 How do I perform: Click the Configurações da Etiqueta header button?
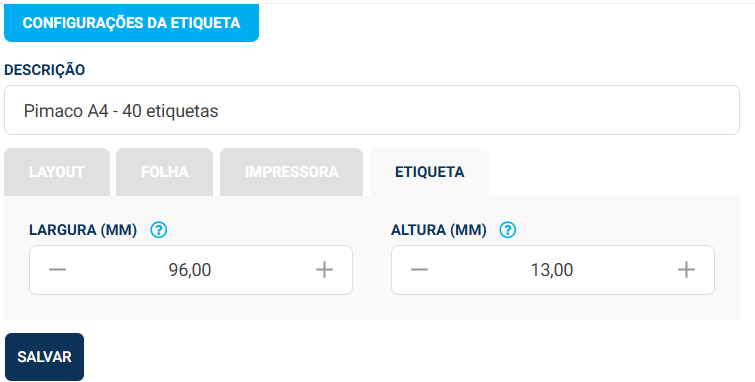coord(131,23)
